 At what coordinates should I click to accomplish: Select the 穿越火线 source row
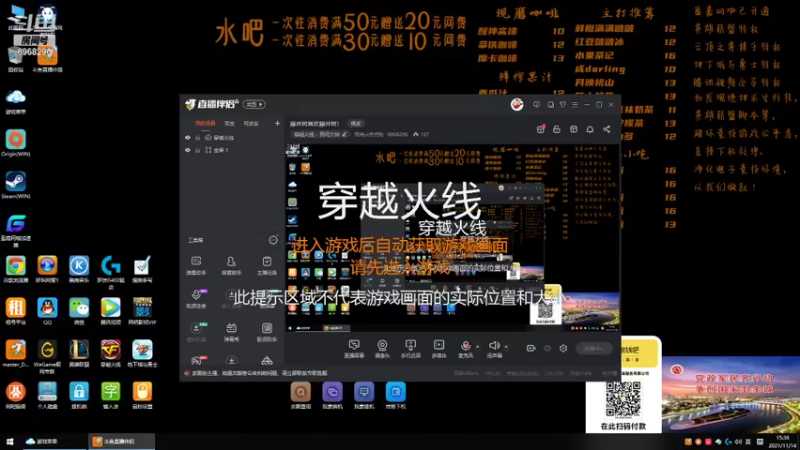click(x=232, y=138)
